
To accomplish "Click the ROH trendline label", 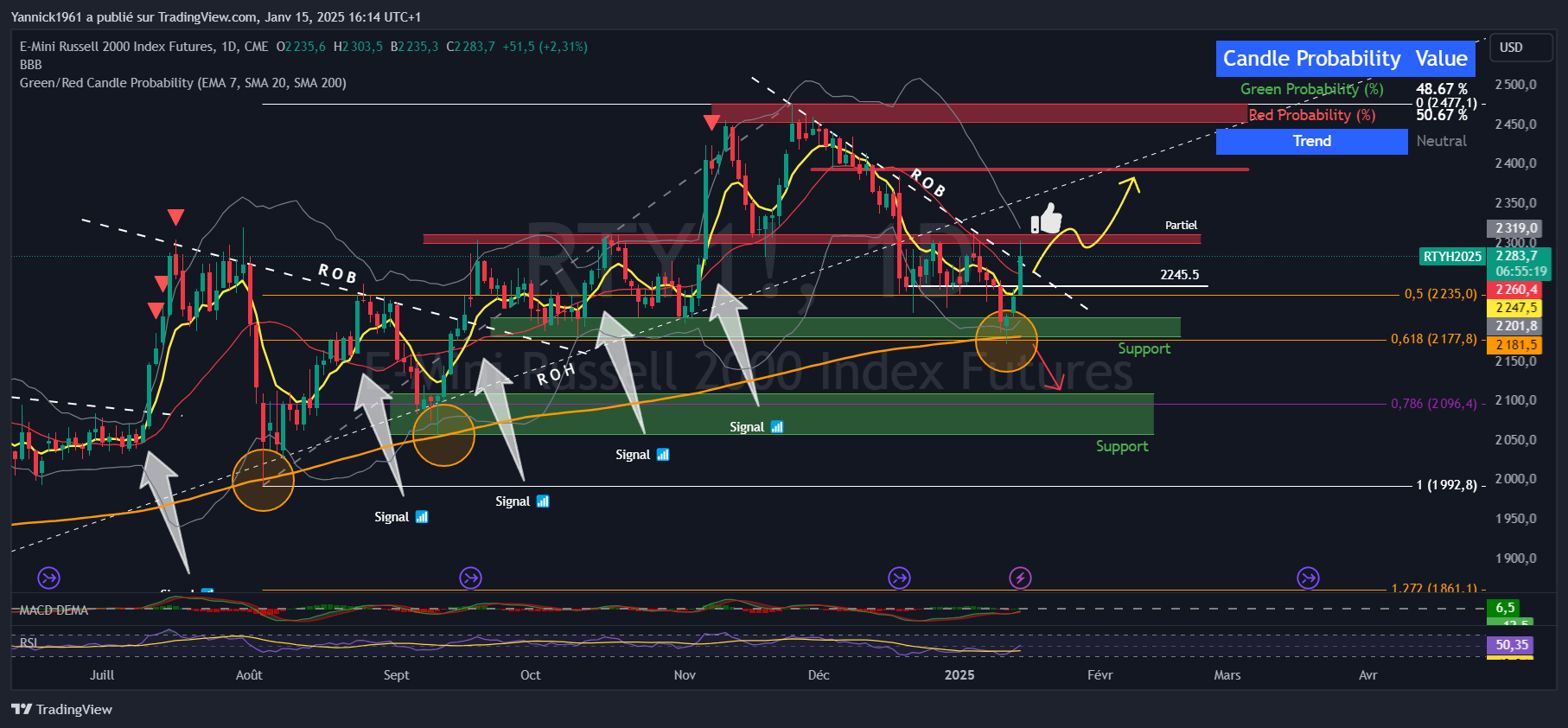I will point(556,374).
